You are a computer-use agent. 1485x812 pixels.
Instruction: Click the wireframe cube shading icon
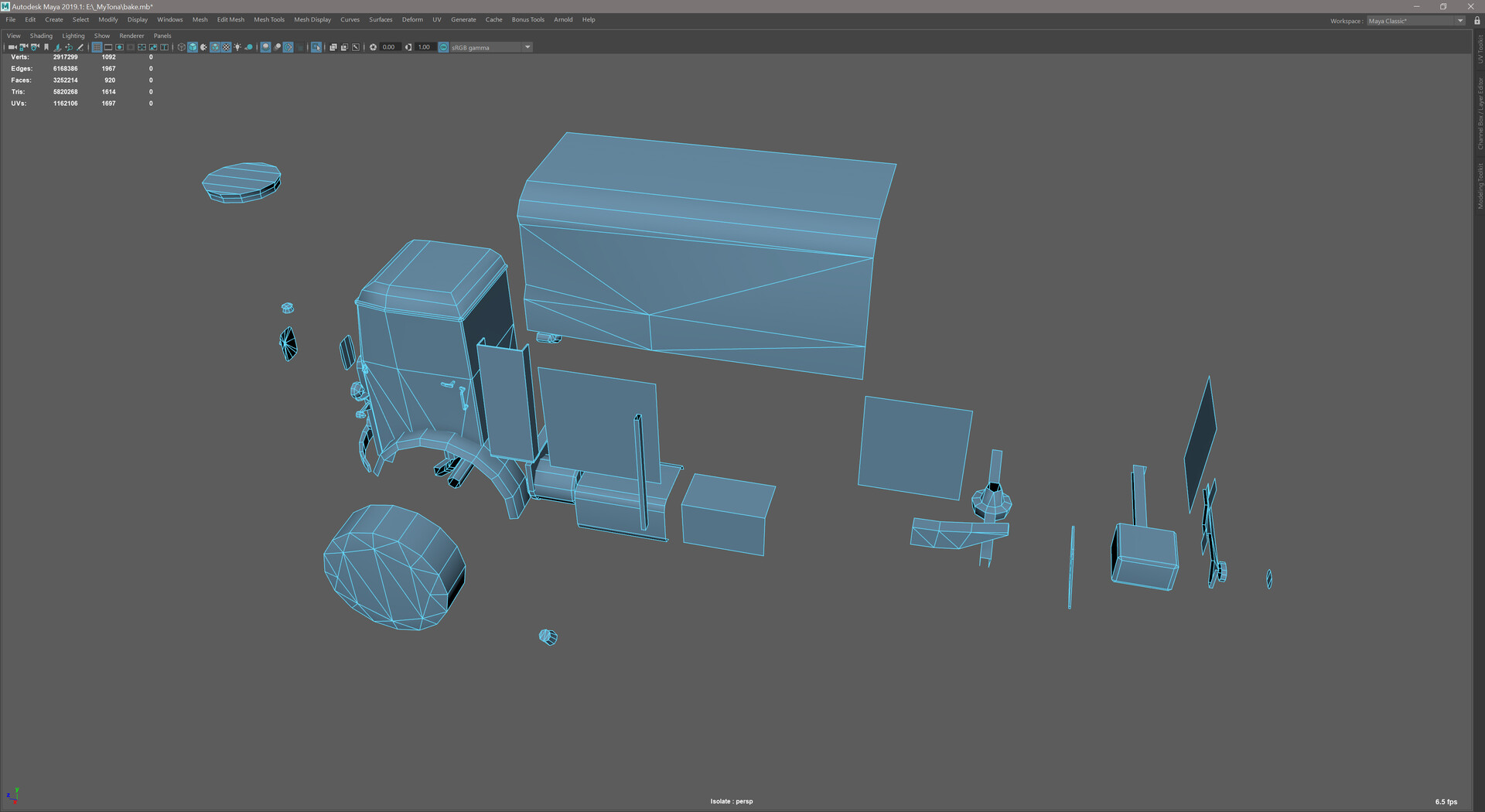coord(182,47)
